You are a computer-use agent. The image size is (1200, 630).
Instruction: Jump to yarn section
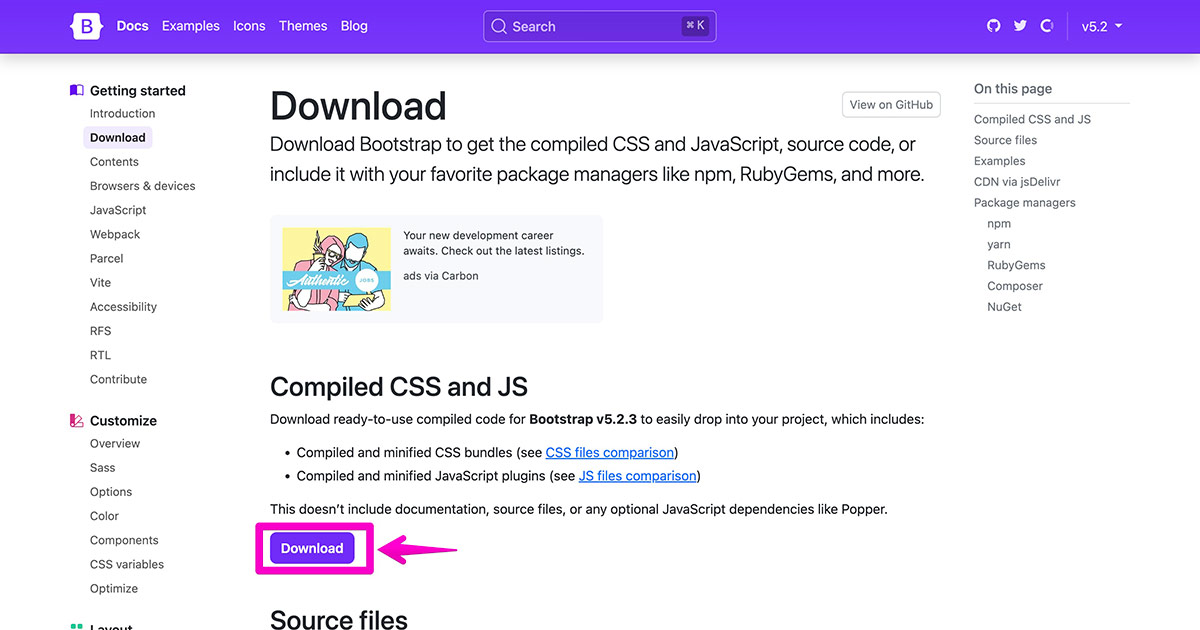(999, 244)
